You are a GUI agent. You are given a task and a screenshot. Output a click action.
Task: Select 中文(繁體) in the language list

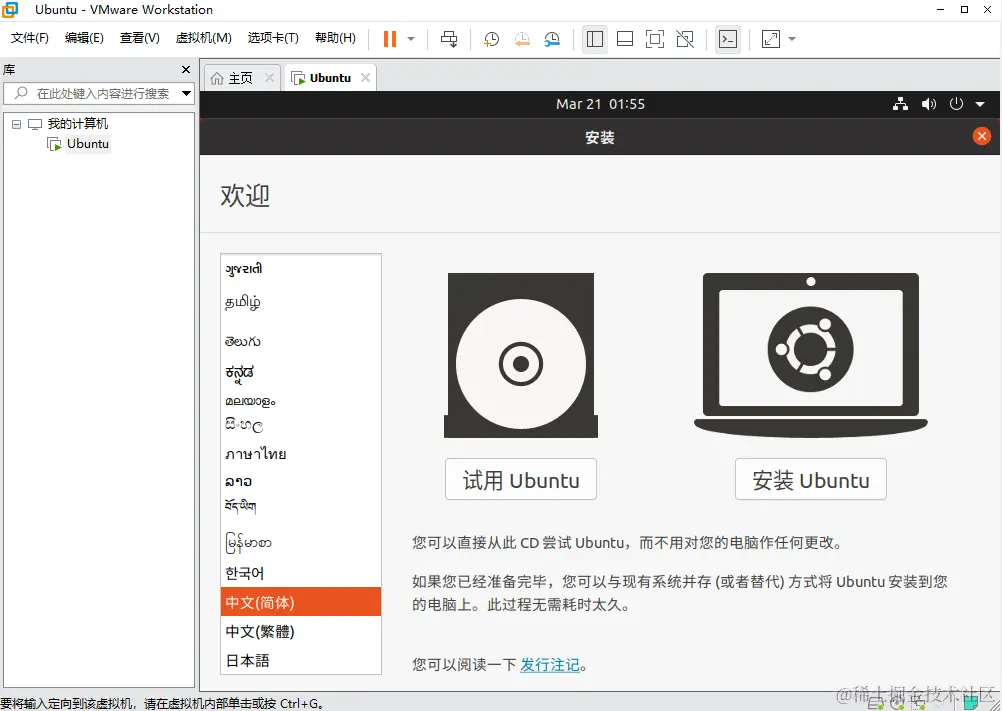tap(301, 631)
